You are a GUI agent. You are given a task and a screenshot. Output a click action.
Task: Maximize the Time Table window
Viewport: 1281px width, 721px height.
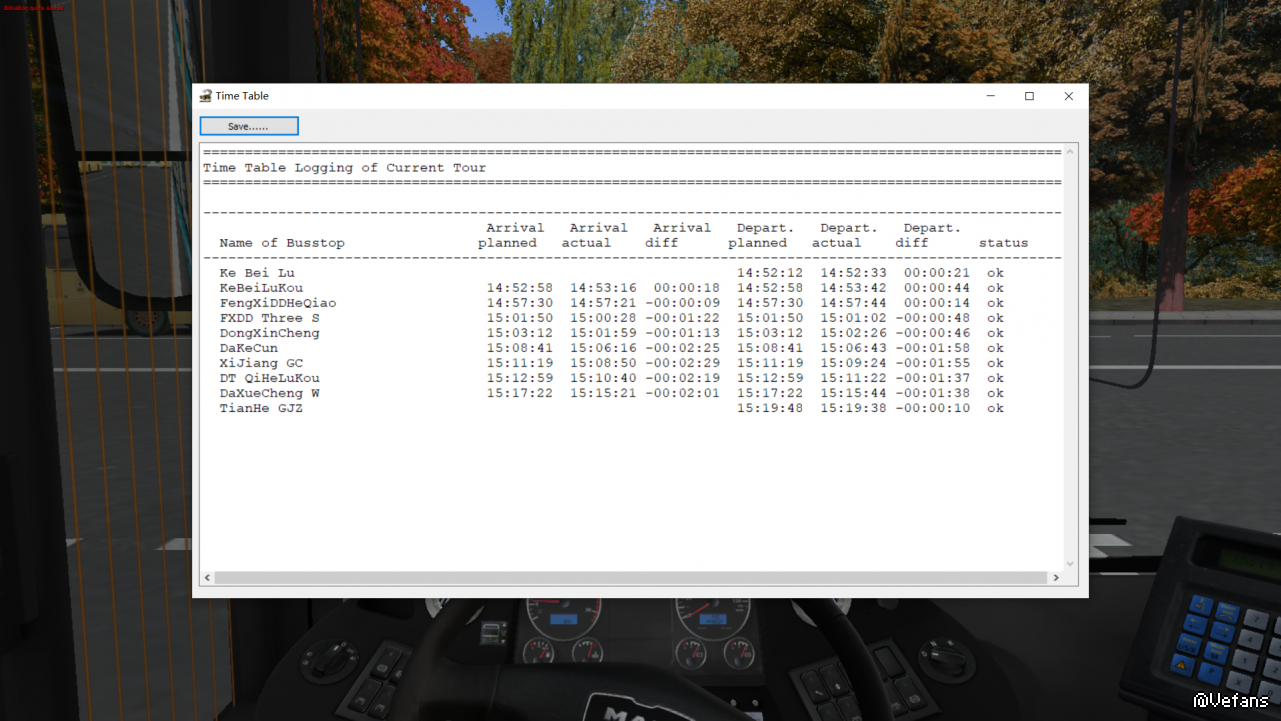1029,96
